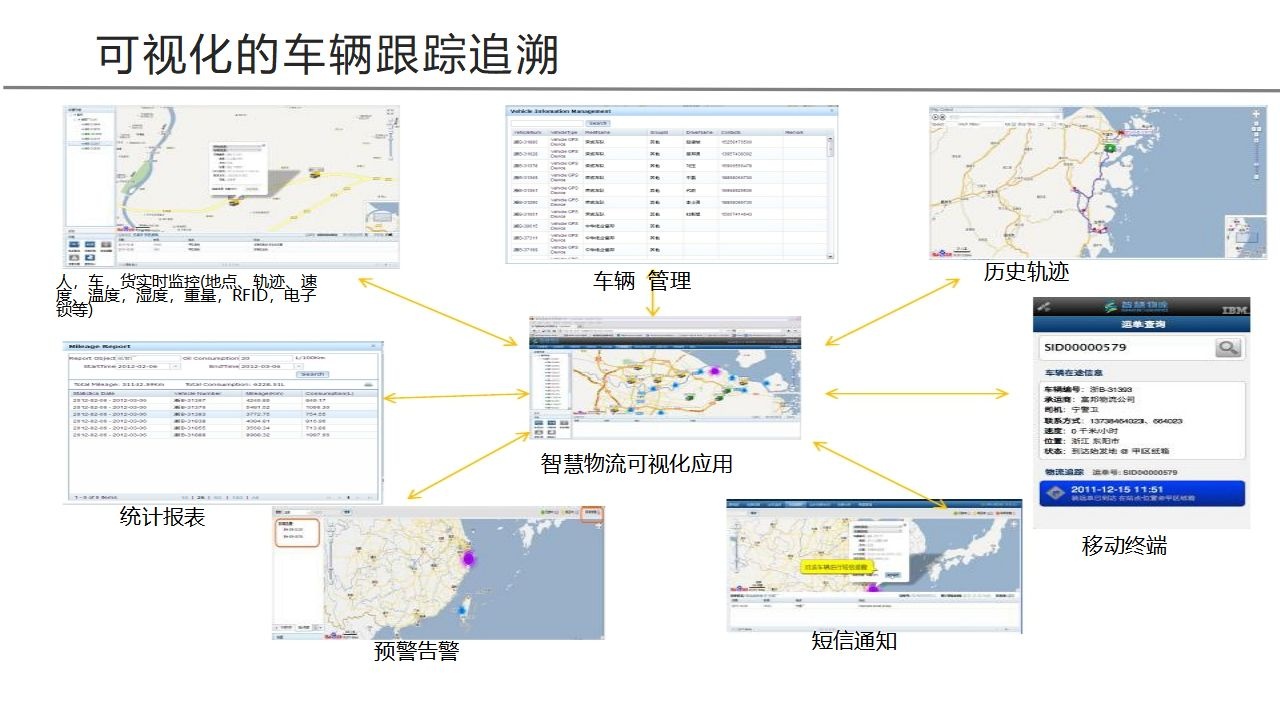Image resolution: width=1280 pixels, height=720 pixels.
Task: Tap the magnifier search icon beside SID00000579
Action: (1228, 347)
